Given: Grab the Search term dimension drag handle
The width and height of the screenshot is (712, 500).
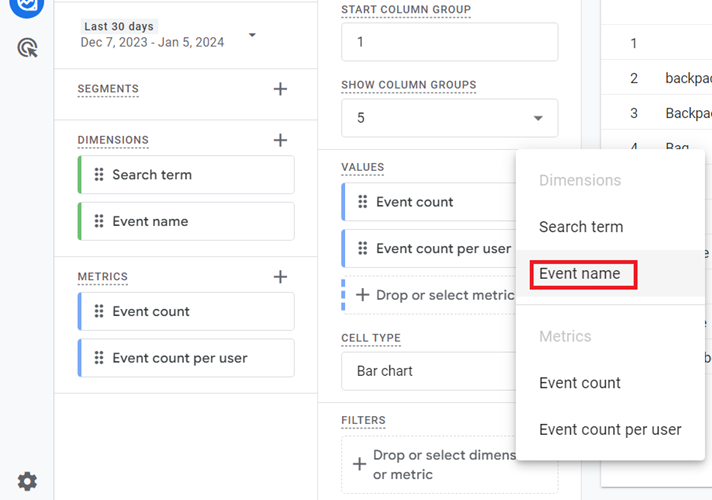Looking at the screenshot, I should (99, 175).
